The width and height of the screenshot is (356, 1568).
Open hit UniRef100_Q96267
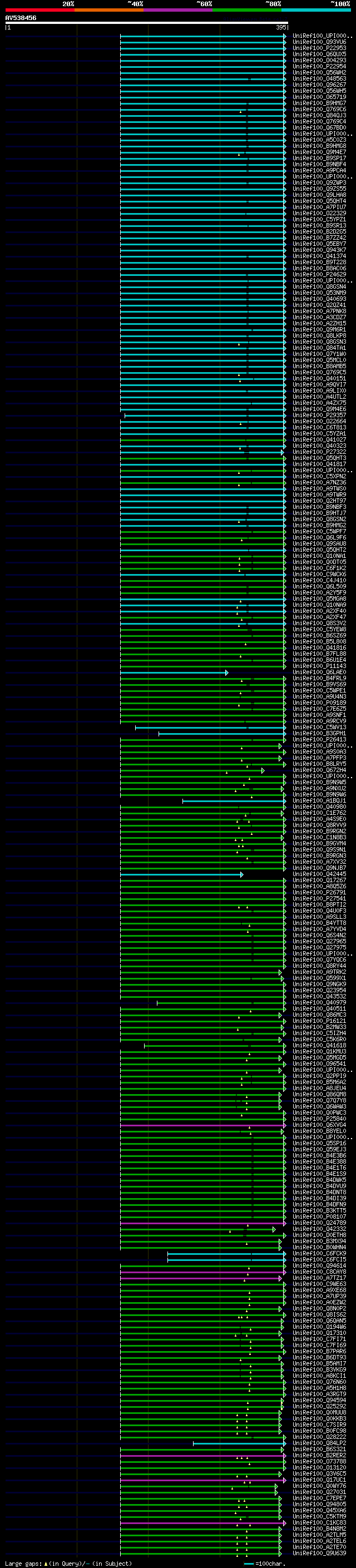click(319, 85)
